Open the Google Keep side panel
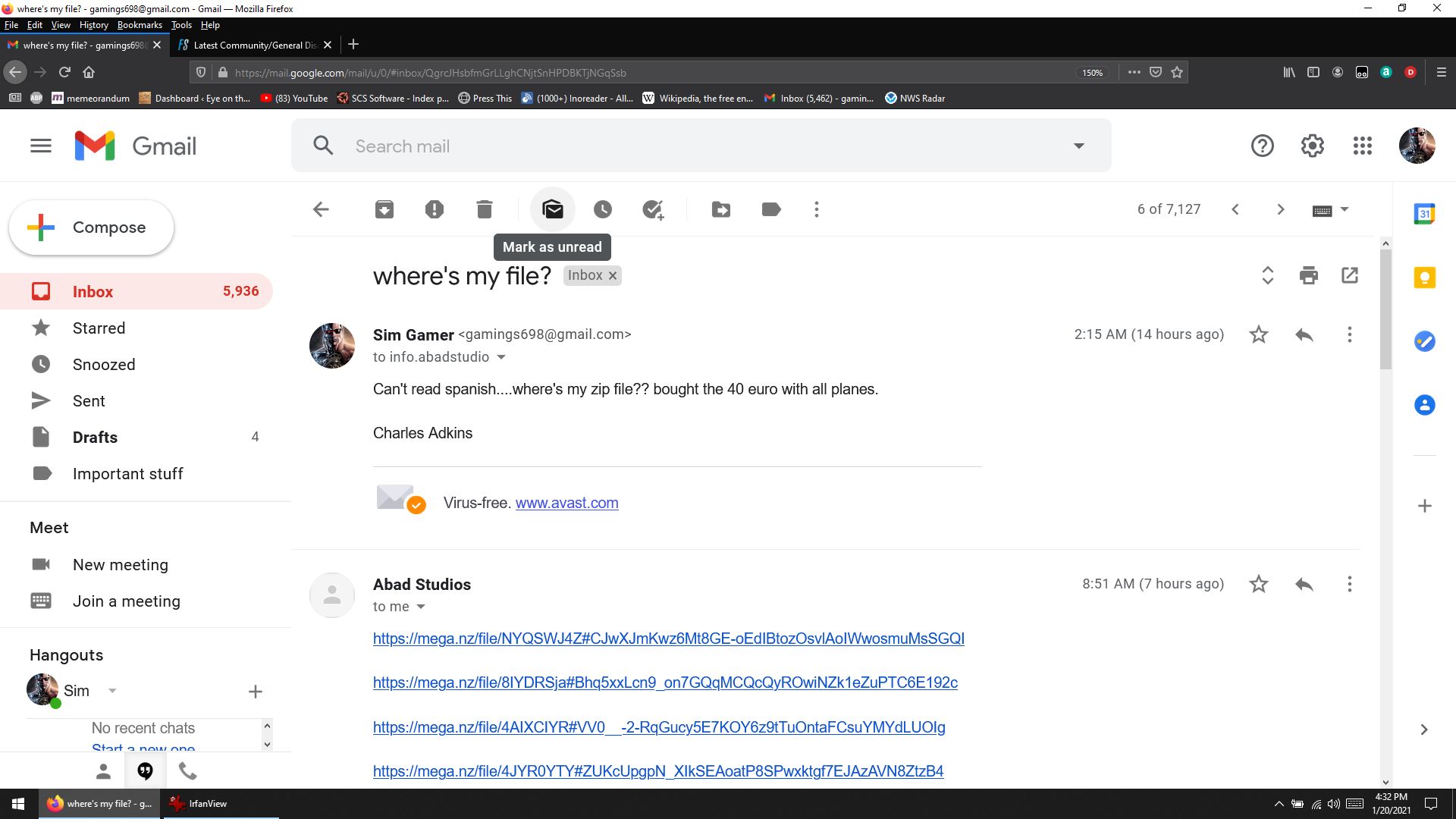This screenshot has width=1456, height=819. (1425, 278)
